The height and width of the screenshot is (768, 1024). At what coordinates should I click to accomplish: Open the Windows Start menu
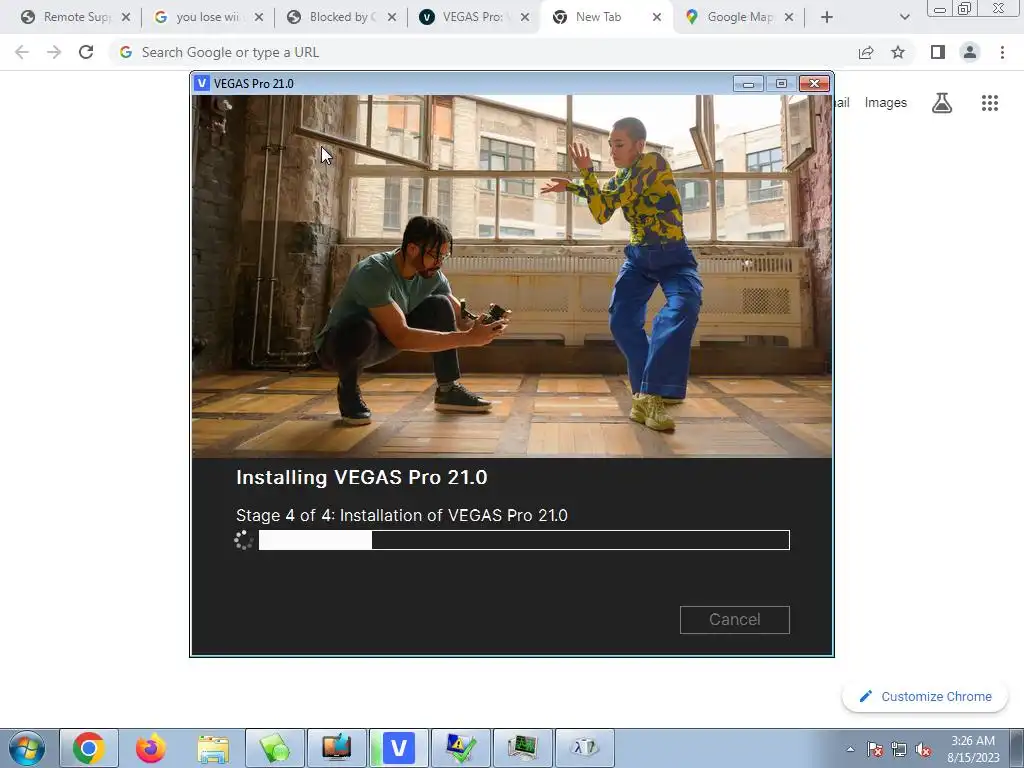(x=27, y=748)
